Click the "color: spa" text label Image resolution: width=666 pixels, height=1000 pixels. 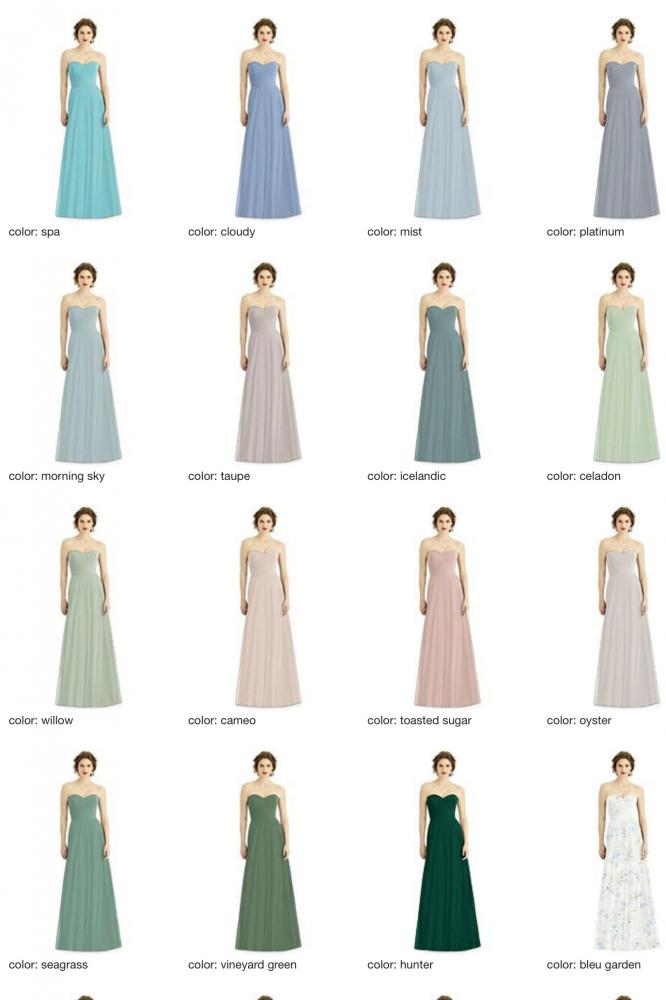[x=34, y=232]
